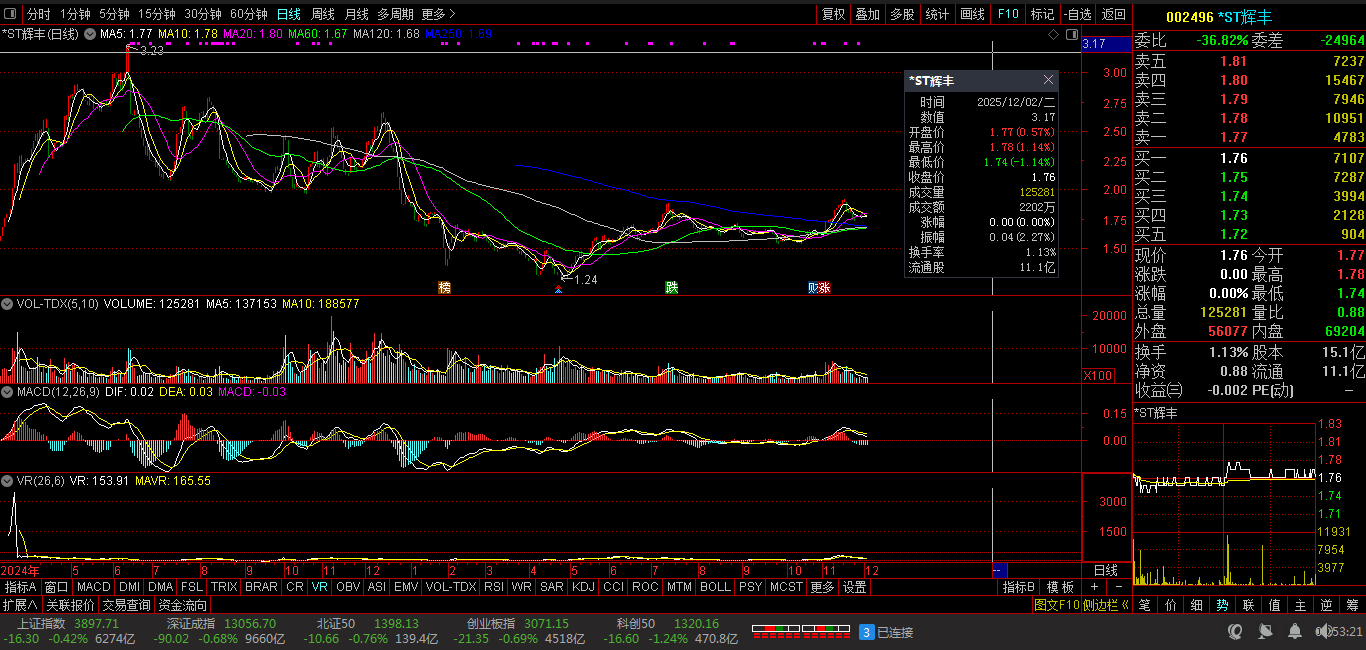The height and width of the screenshot is (650, 1366).
Task: Toggle the left sidebar panel icon
Action: (x=11, y=14)
